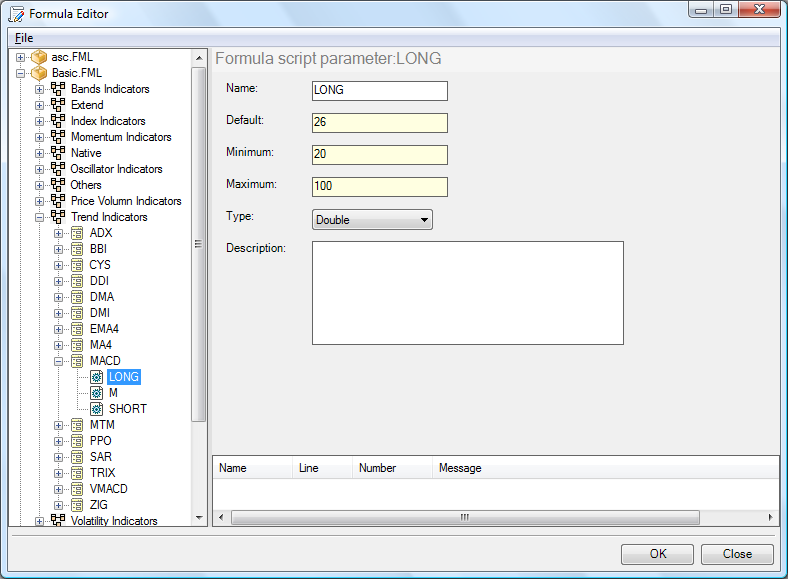Image resolution: width=788 pixels, height=579 pixels.
Task: Click the BBI formula icon
Action: tap(77, 249)
